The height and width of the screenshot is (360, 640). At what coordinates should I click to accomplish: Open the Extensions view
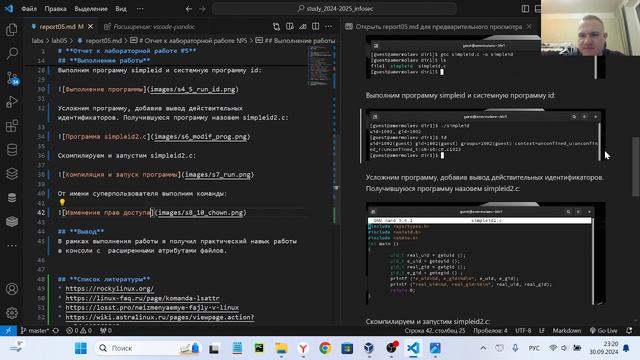point(12,126)
